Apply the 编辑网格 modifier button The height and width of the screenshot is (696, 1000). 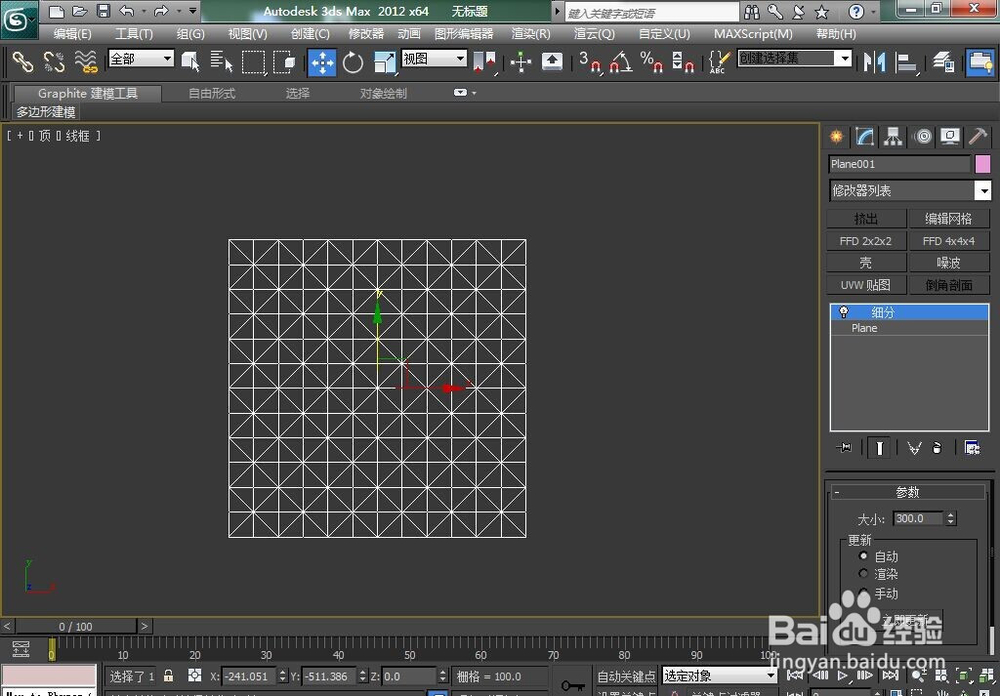pyautogui.click(x=949, y=219)
